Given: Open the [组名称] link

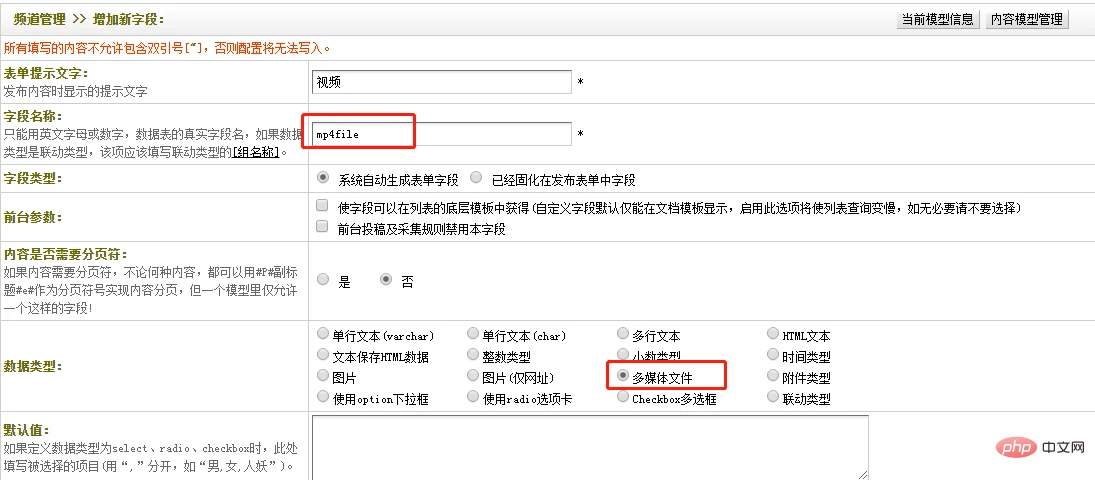Looking at the screenshot, I should (256, 151).
